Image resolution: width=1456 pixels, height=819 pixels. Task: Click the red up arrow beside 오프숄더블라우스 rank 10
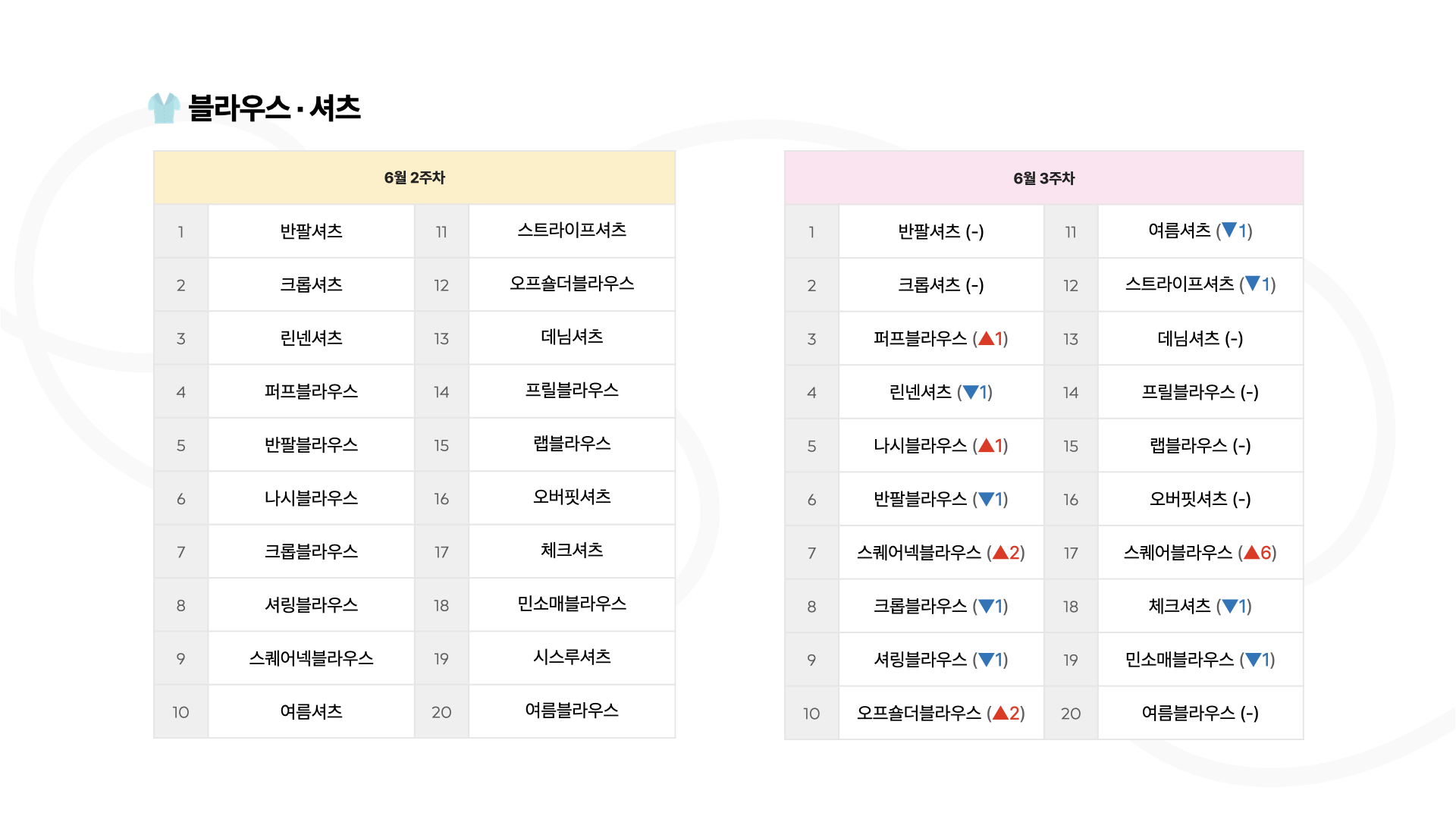point(1000,713)
